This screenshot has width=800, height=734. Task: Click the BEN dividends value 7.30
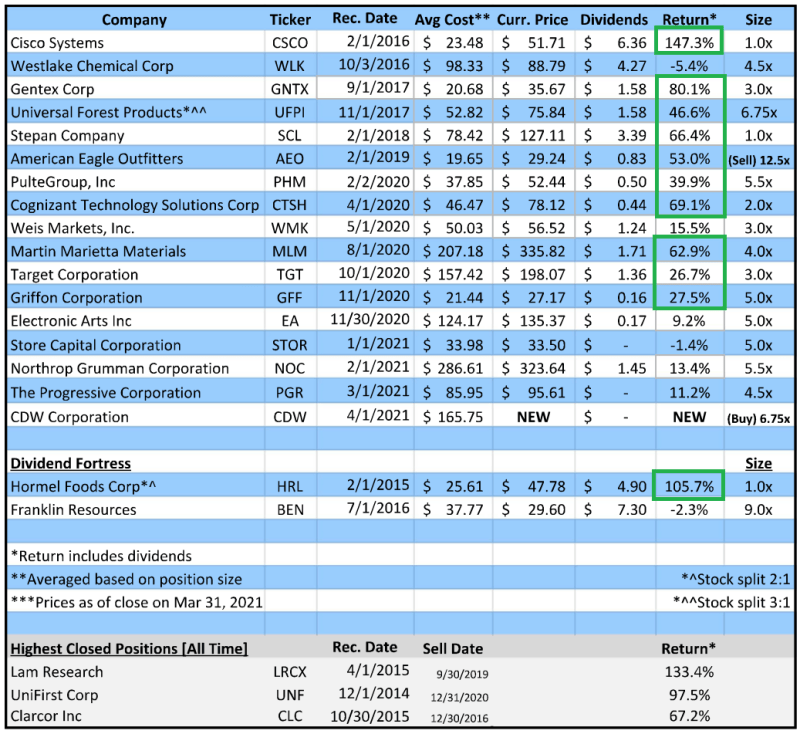pos(632,510)
